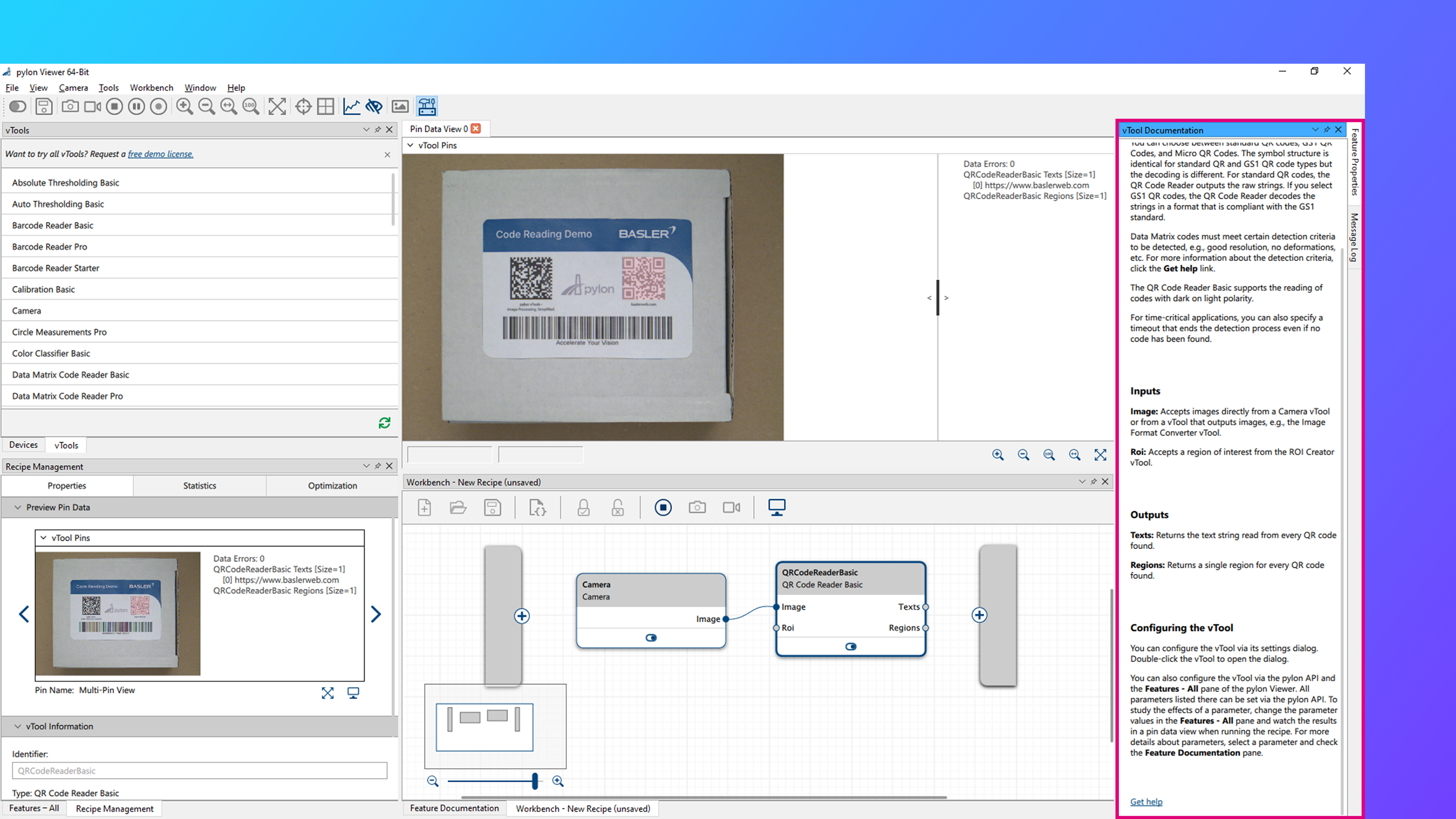Toggle the camera connection switch in toolbar
Image resolution: width=1456 pixels, height=819 pixels.
tap(18, 106)
